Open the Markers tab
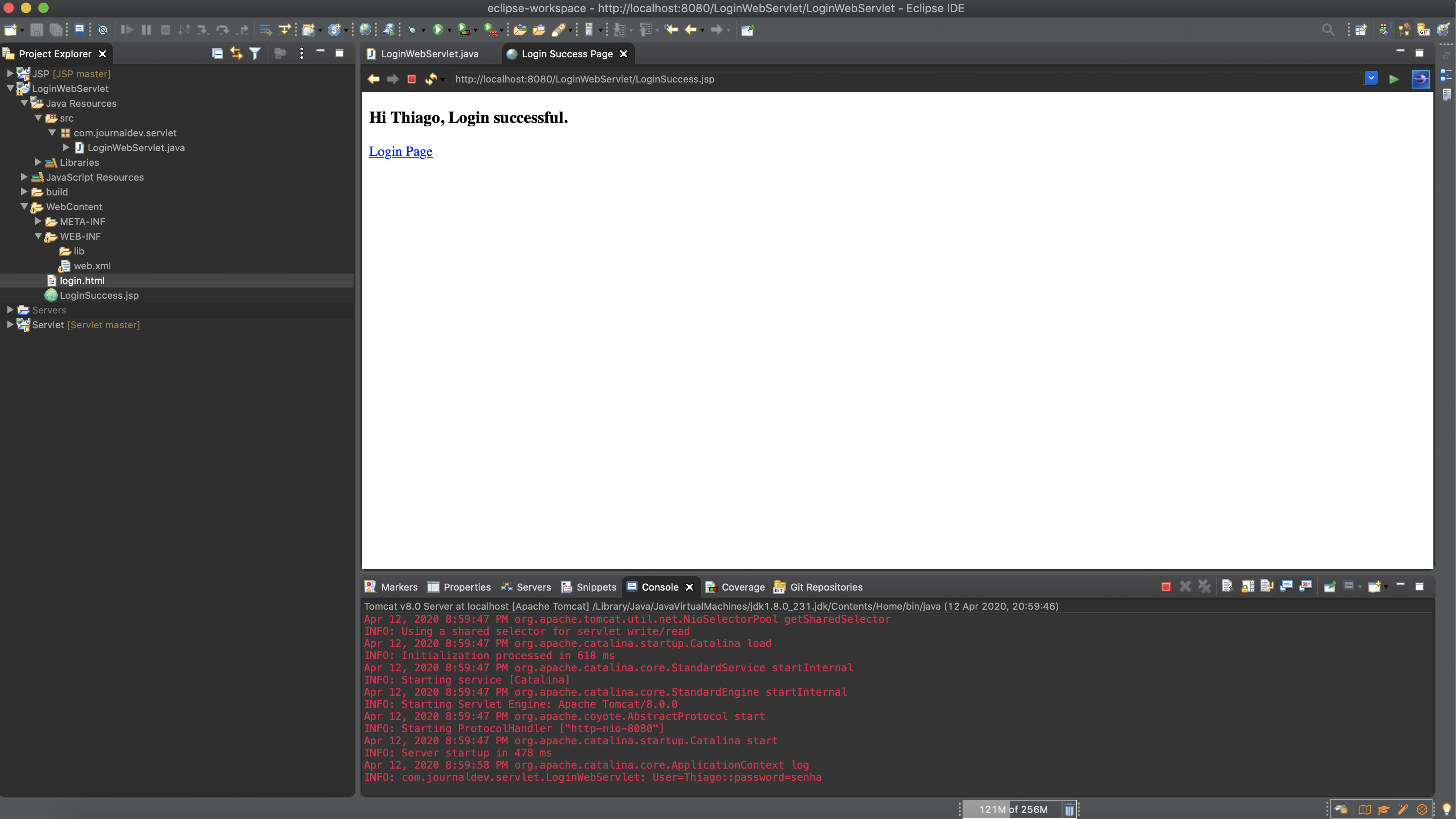 click(x=399, y=587)
